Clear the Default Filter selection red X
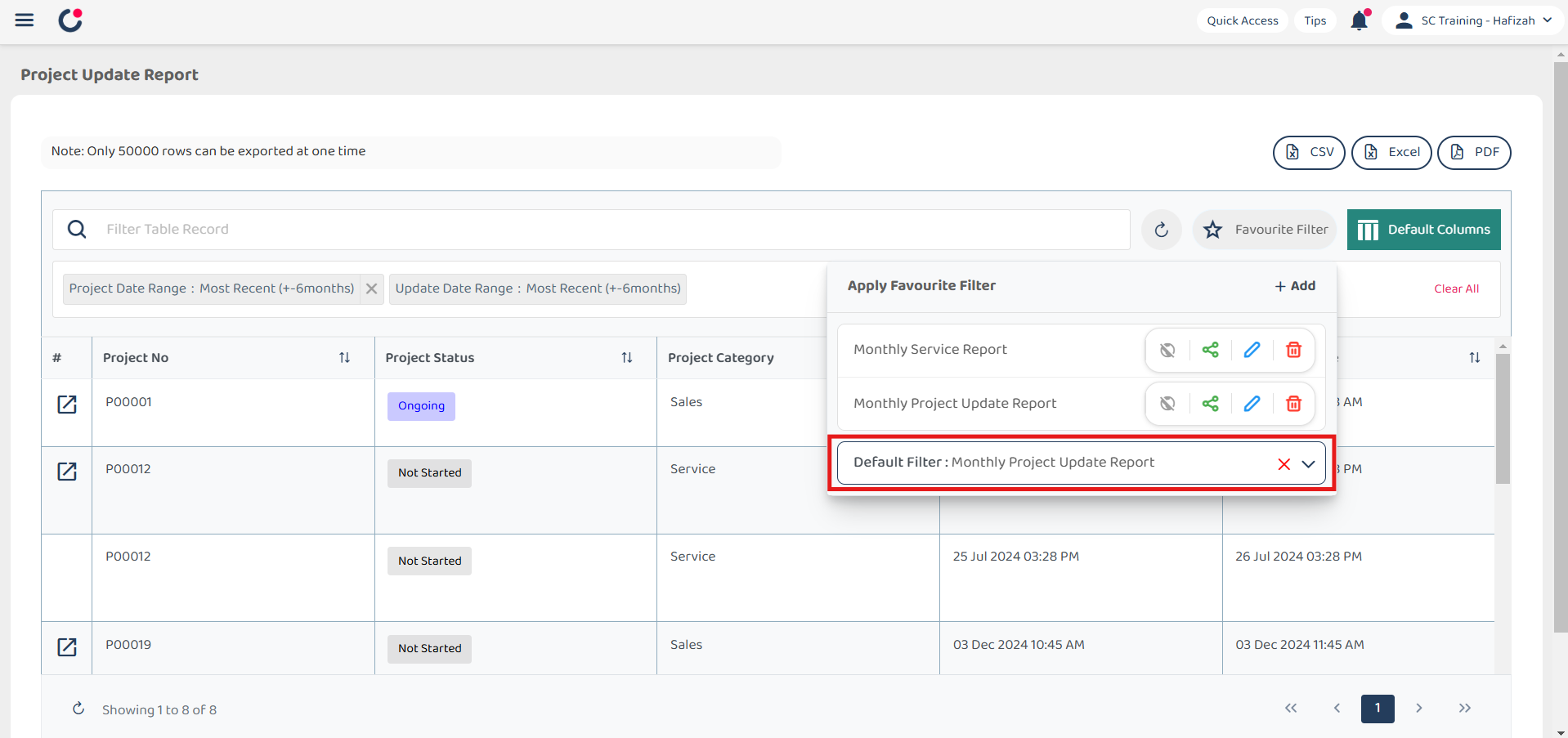This screenshot has width=1568, height=738. point(1284,464)
